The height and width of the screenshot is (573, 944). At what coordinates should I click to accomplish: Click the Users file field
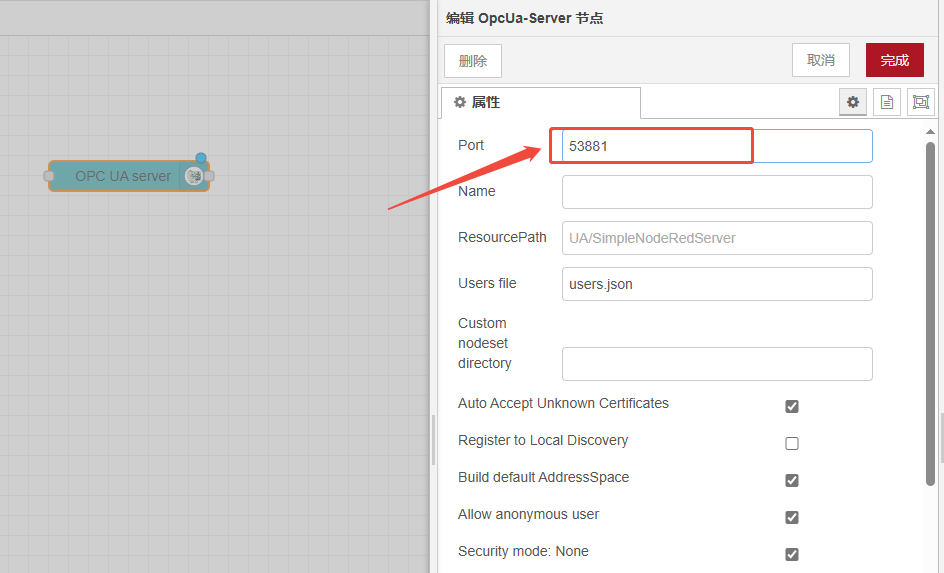(716, 284)
